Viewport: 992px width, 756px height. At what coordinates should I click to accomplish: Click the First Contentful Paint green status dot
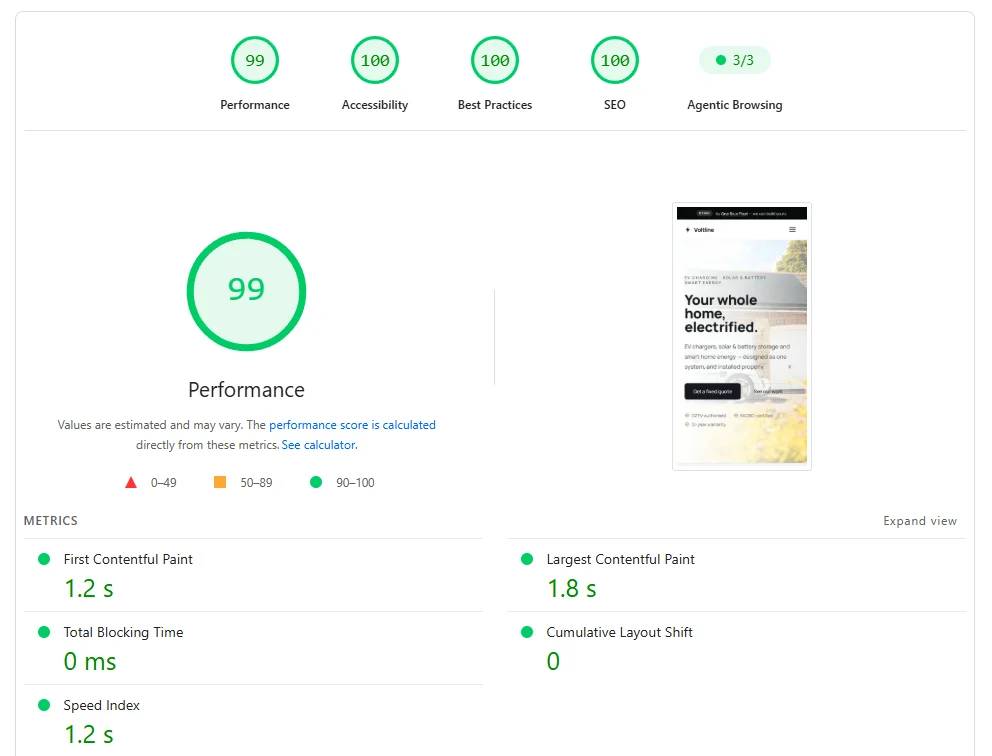(44, 559)
